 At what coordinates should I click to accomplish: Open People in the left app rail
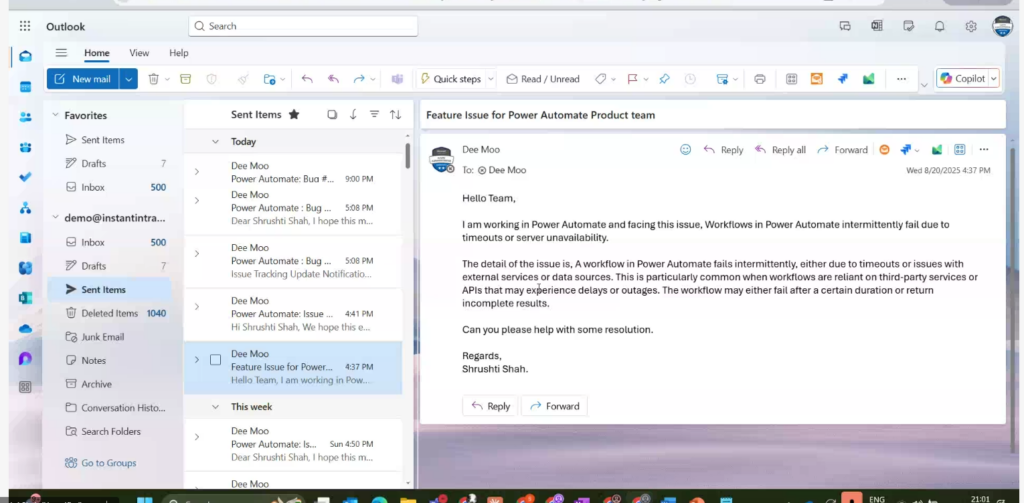(x=25, y=117)
